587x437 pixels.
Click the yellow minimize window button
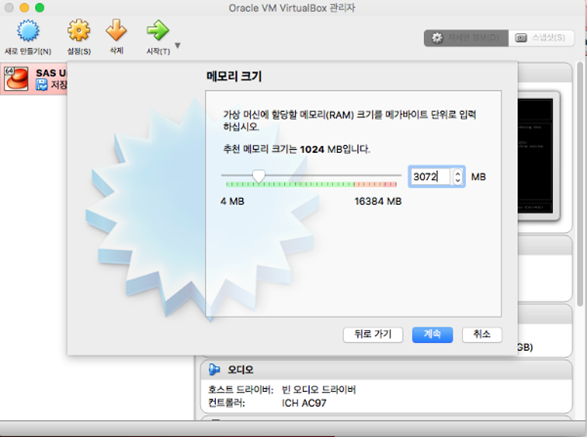[x=24, y=7]
